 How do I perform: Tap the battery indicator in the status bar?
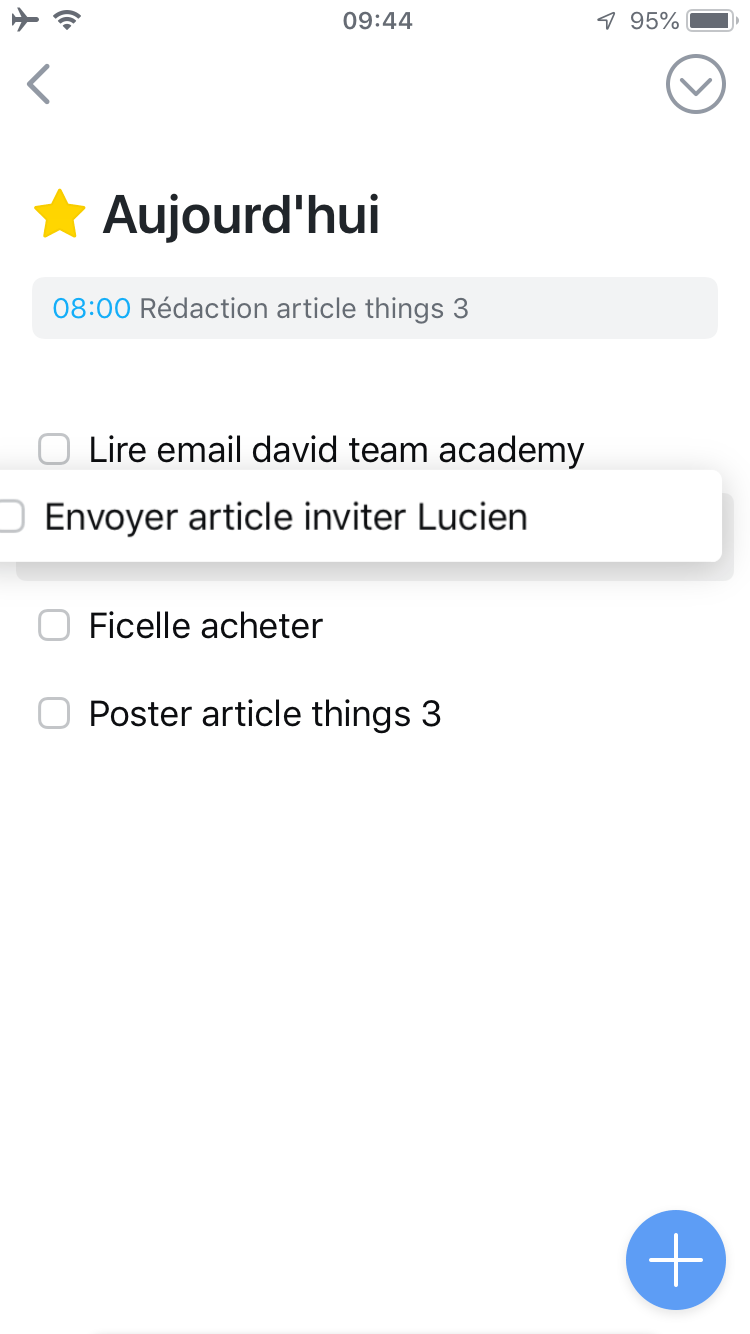tap(711, 18)
